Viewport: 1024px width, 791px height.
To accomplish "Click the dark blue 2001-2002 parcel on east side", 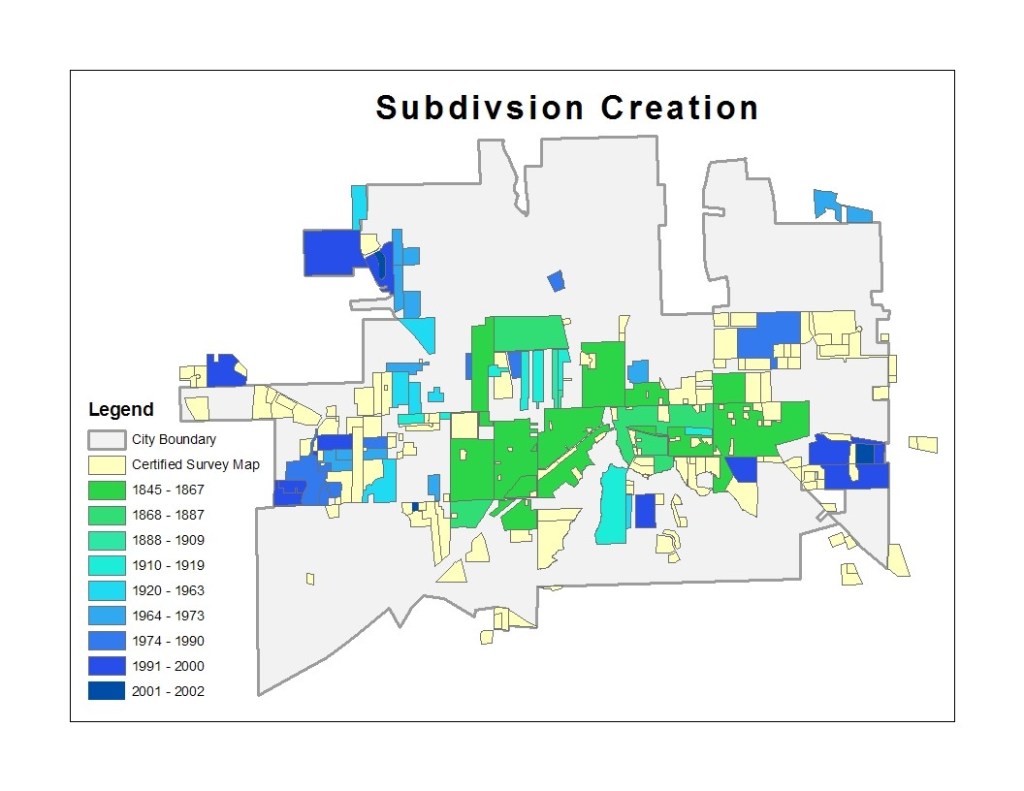I will (865, 453).
